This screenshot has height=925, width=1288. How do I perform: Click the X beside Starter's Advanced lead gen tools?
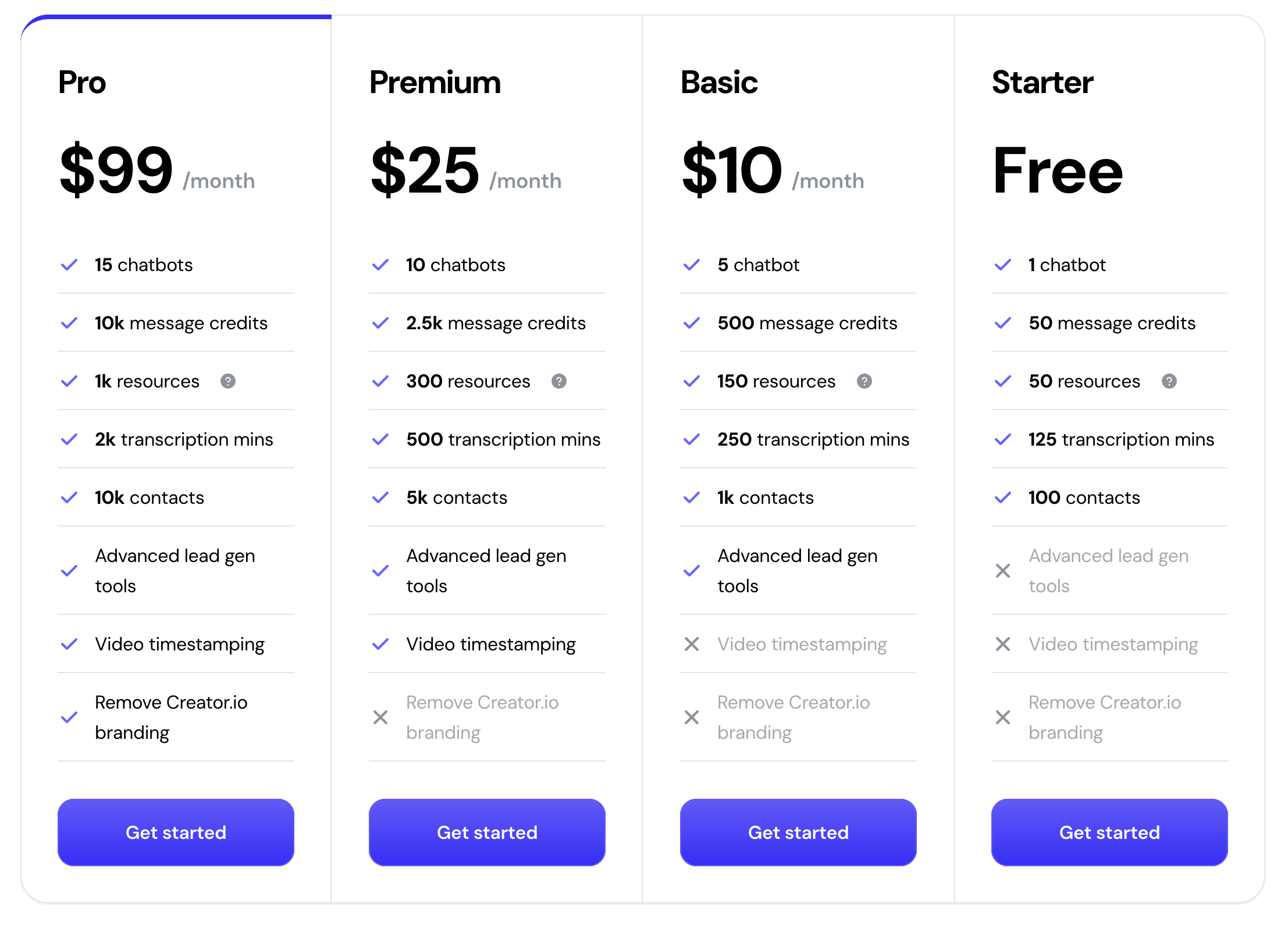click(x=1003, y=571)
